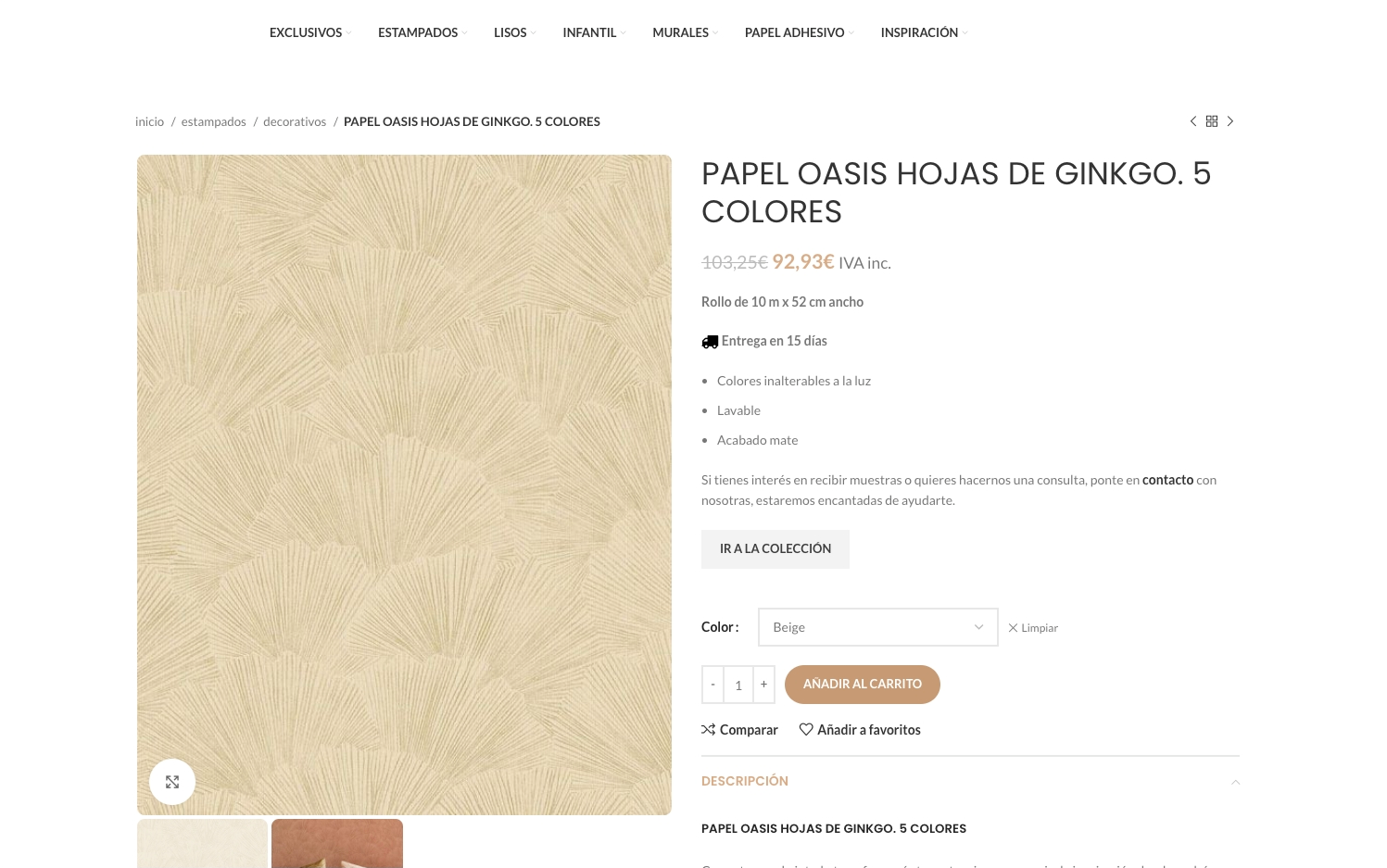Open the MURALES menu
Screen dimensions: 1387x868
(685, 32)
